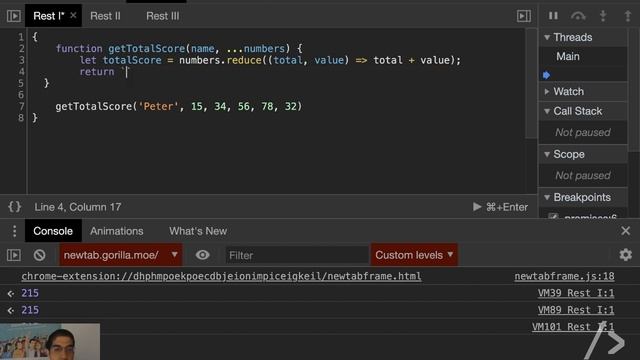Close the console drawer
The image size is (640, 360).
click(625, 231)
